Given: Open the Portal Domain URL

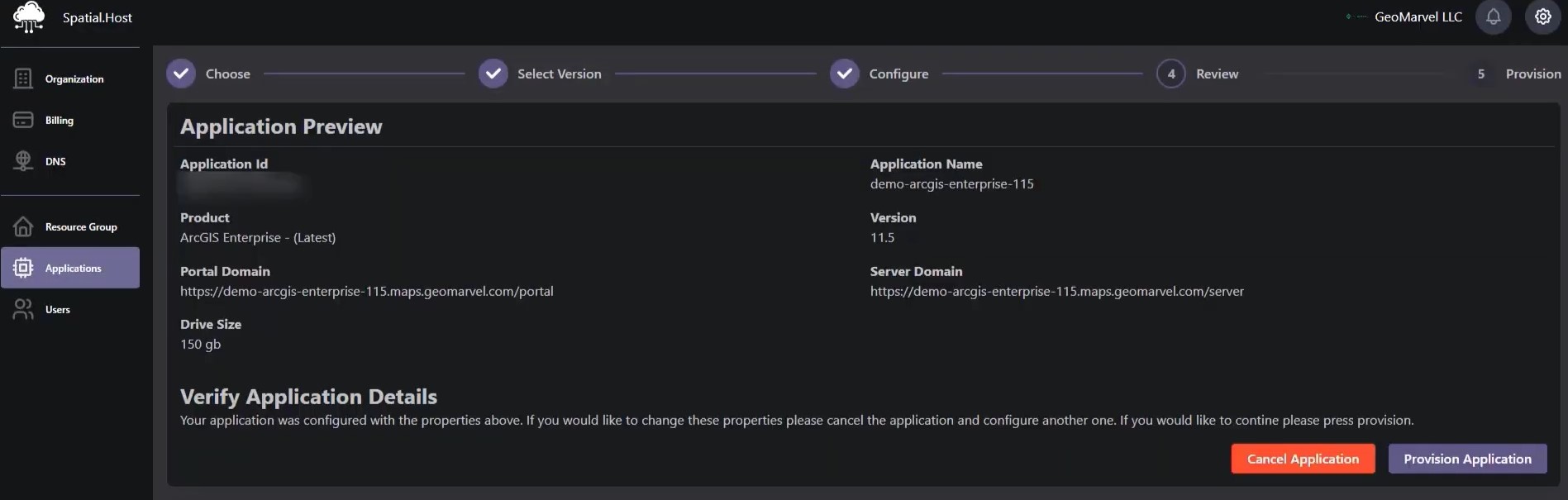Looking at the screenshot, I should coord(366,291).
